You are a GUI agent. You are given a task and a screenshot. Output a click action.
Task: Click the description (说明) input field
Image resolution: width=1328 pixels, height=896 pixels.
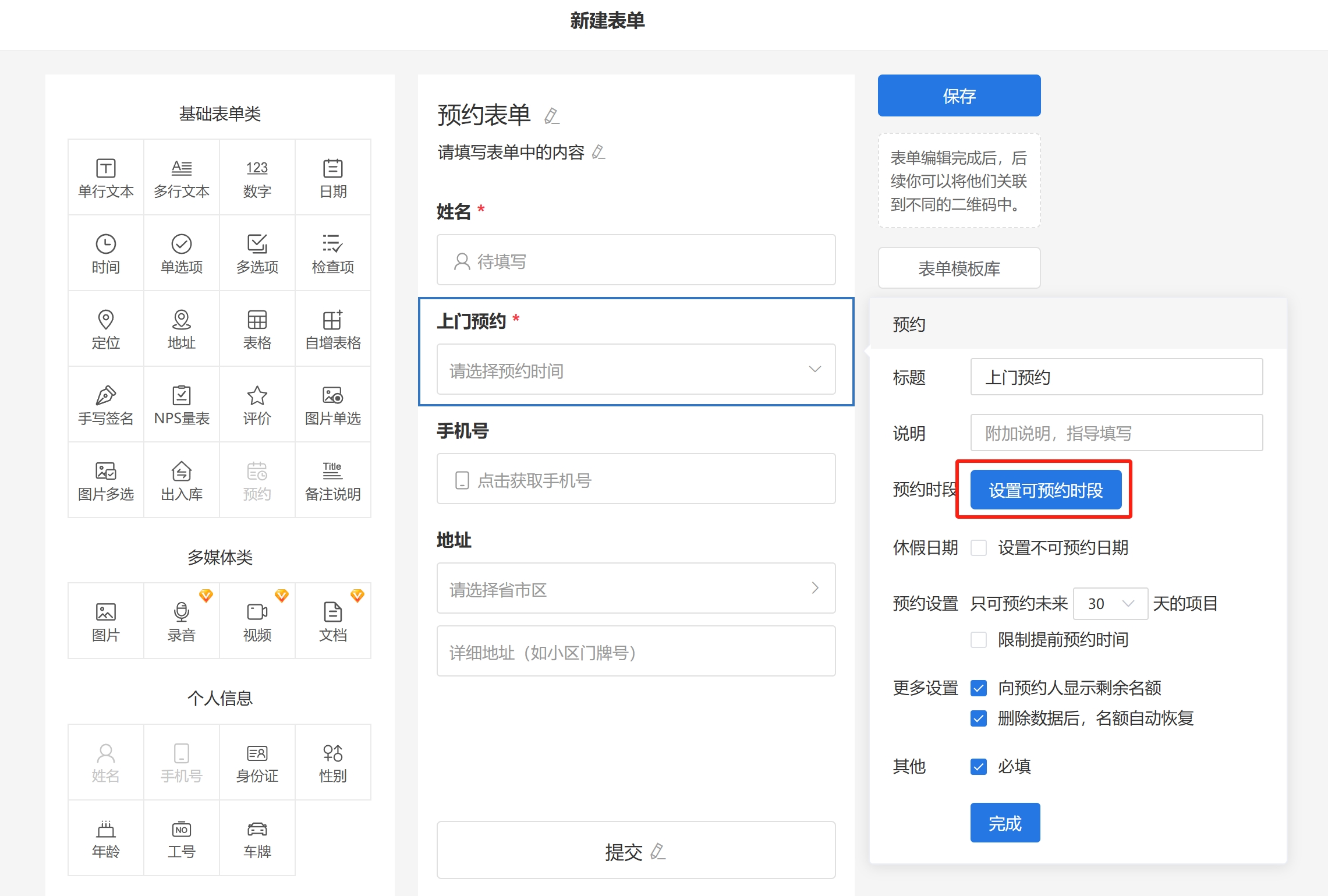point(1116,433)
